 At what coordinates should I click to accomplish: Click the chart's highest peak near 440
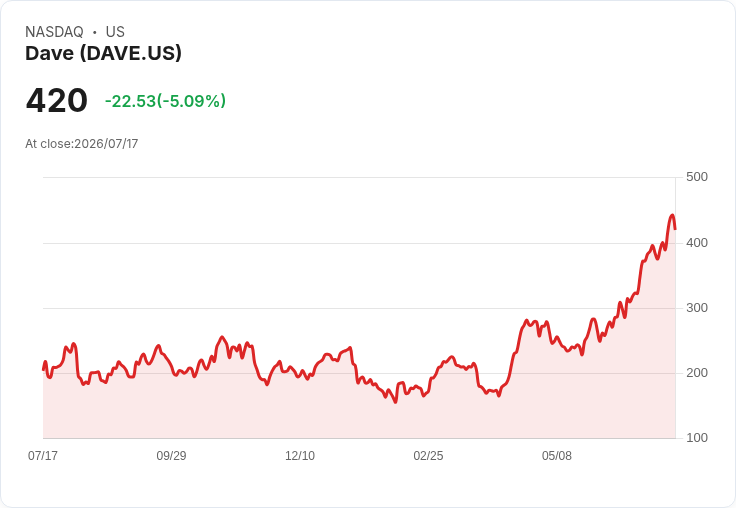coord(672,216)
